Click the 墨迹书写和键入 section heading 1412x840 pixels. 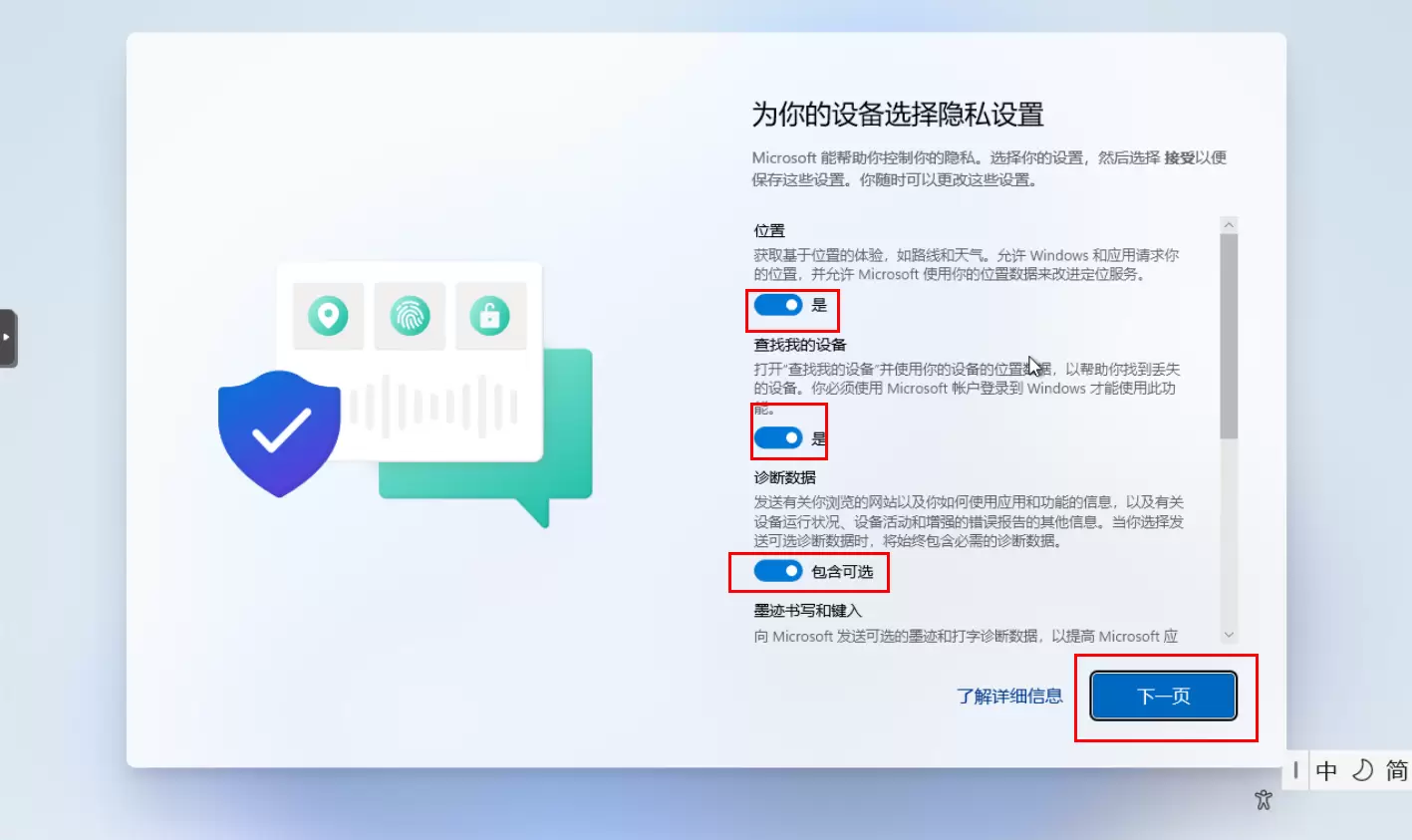[807, 611]
